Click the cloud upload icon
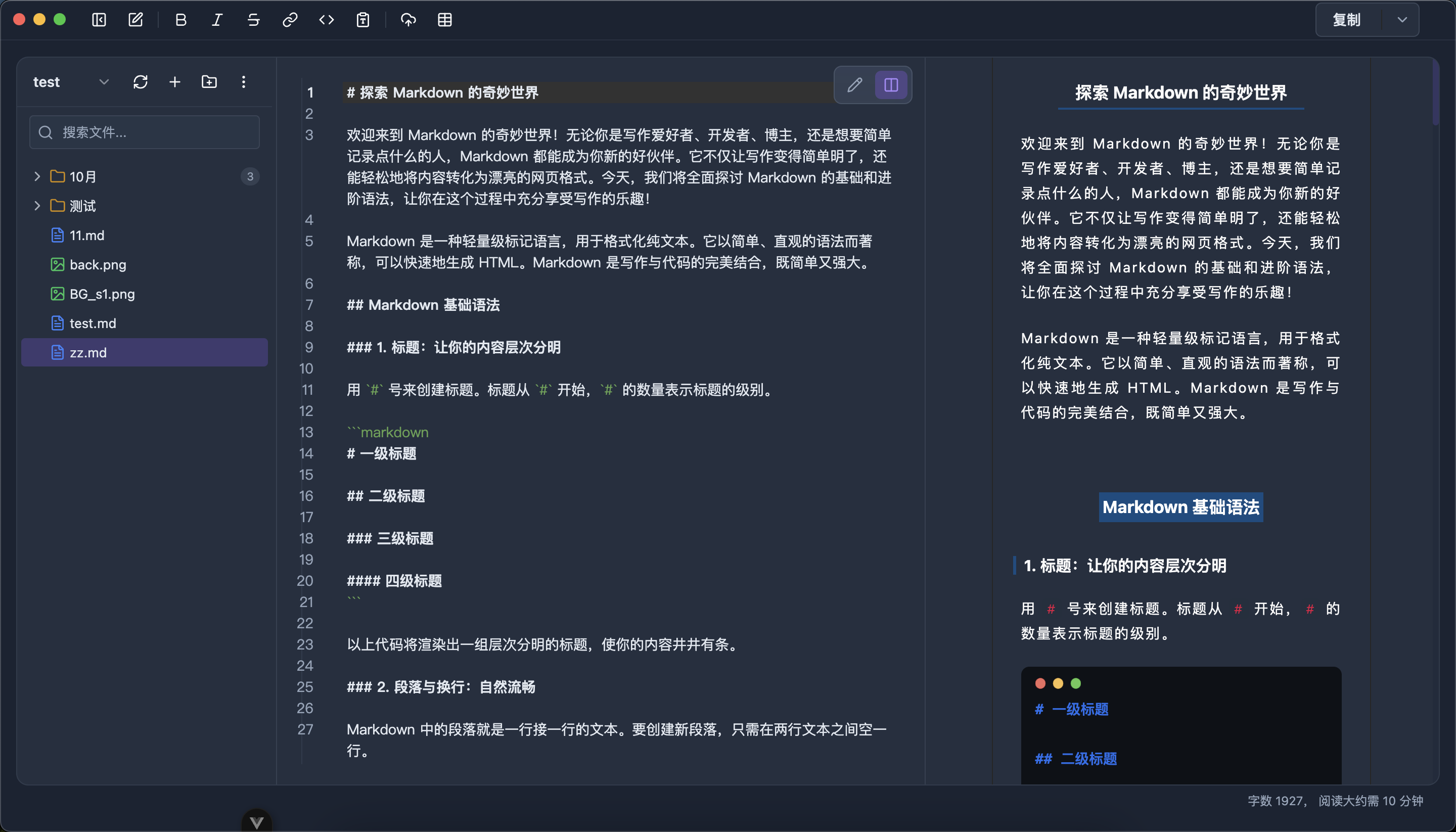The width and height of the screenshot is (1456, 832). point(408,20)
